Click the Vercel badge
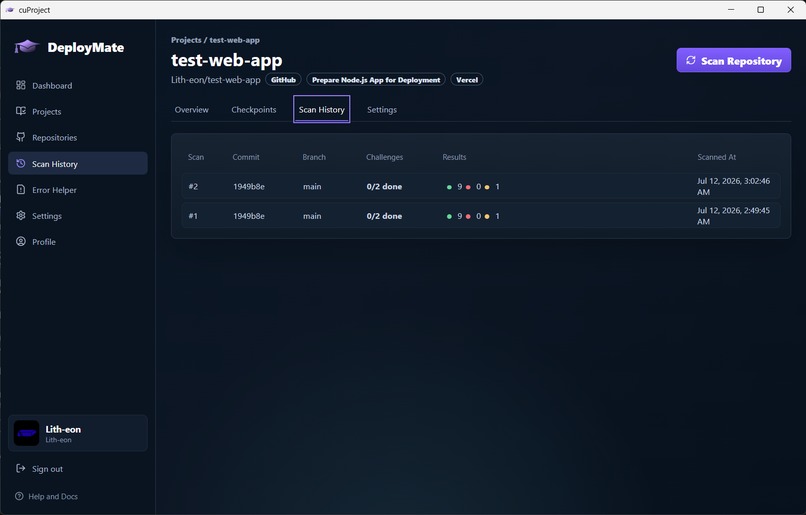 click(x=467, y=80)
